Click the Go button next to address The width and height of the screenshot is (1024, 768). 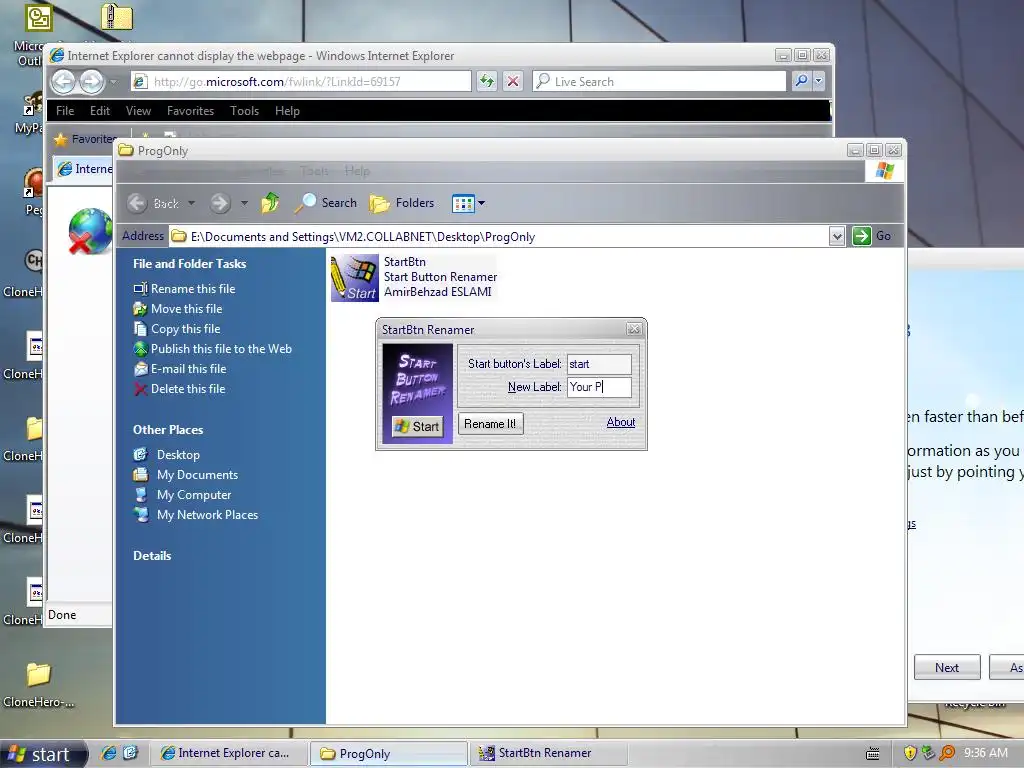pyautogui.click(x=871, y=236)
